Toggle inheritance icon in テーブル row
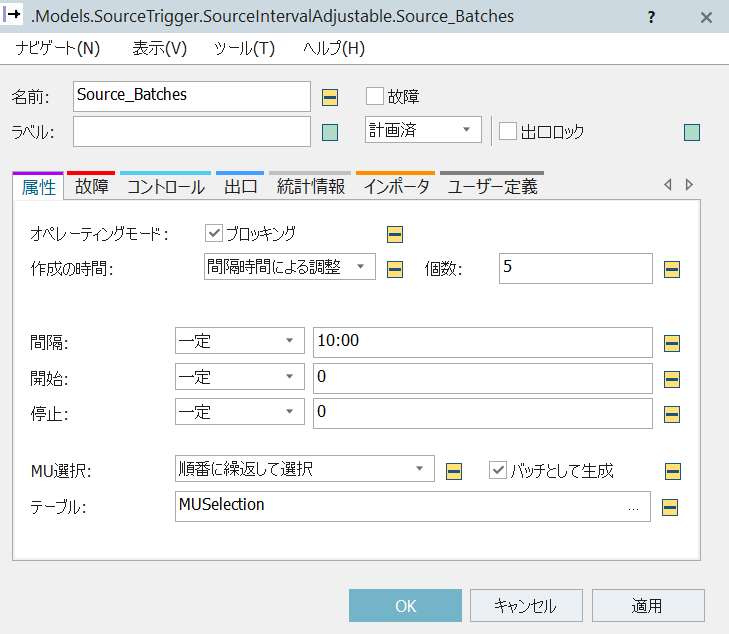Screen dimensions: 729x634 click(x=670, y=507)
